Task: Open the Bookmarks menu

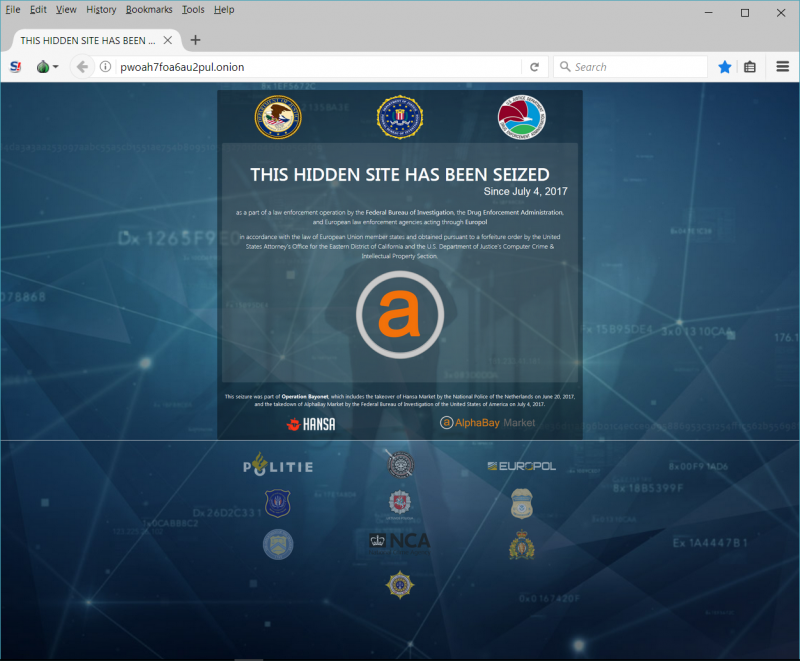Action: [x=148, y=9]
